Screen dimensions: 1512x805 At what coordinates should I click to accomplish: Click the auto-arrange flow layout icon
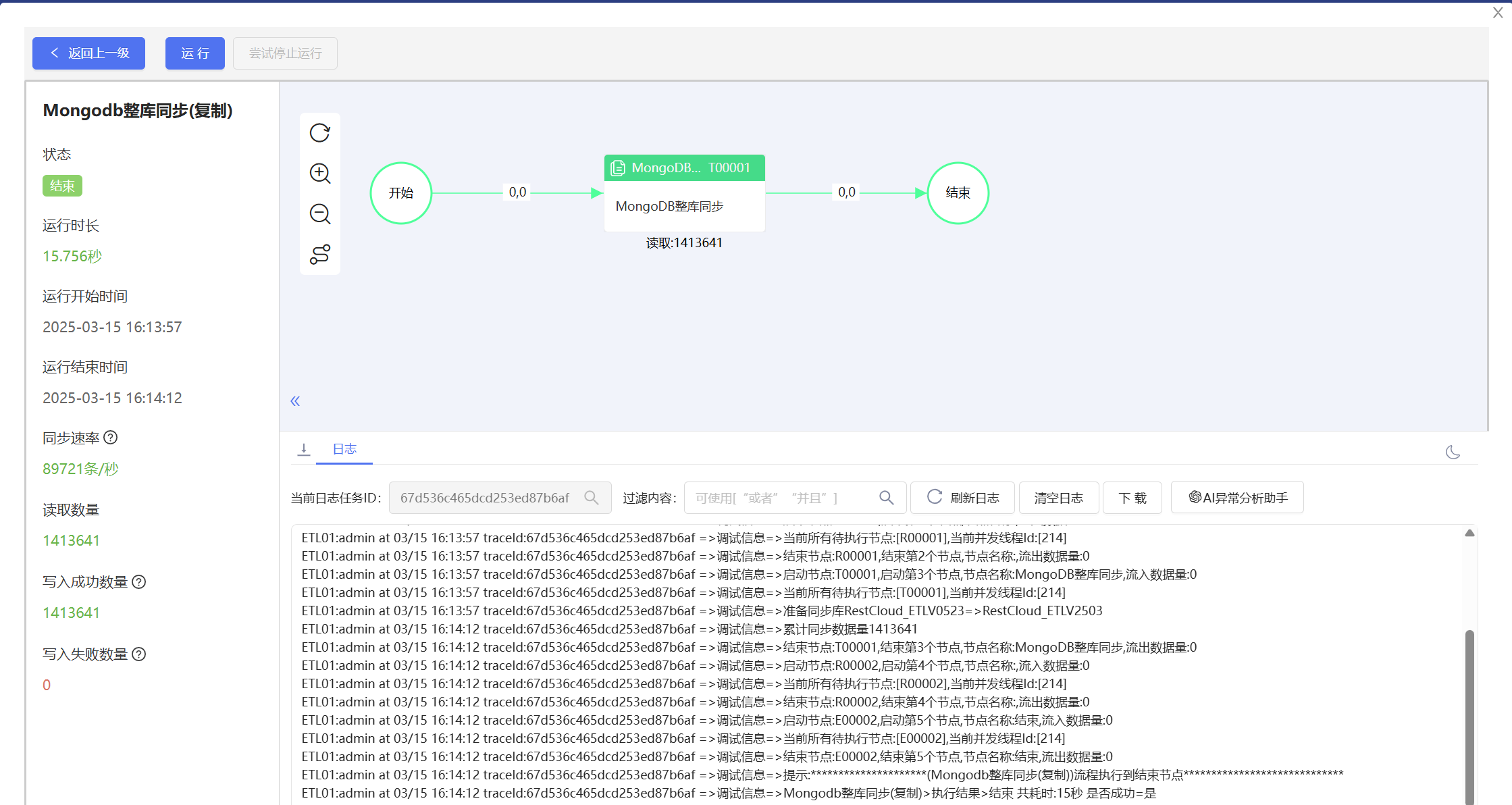[319, 254]
